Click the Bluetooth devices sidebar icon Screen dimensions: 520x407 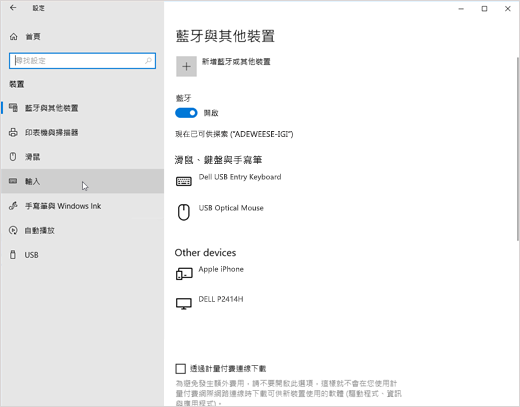pyautogui.click(x=13, y=108)
